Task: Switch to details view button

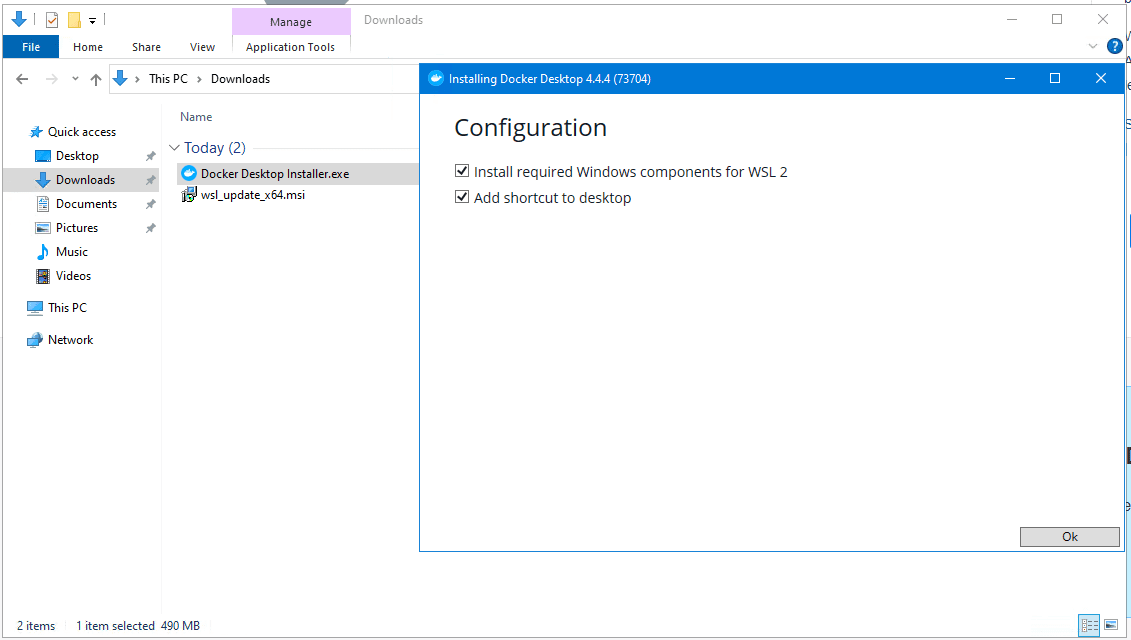Action: [x=1089, y=625]
